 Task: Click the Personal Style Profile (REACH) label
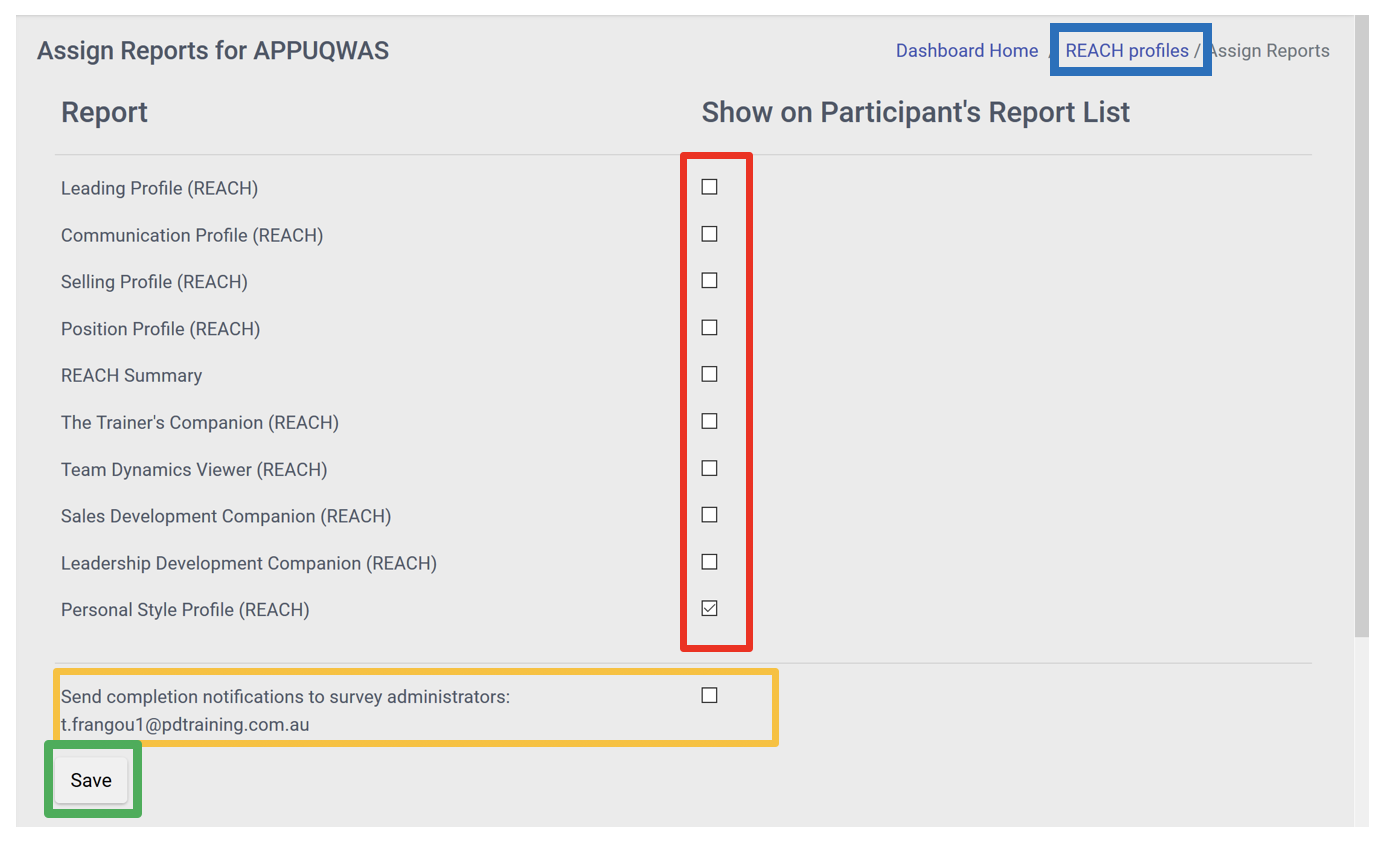coord(185,608)
